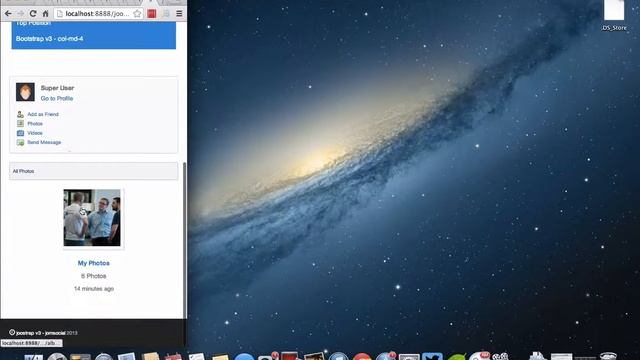Select the .DS_Store file on desktop

pyautogui.click(x=614, y=16)
